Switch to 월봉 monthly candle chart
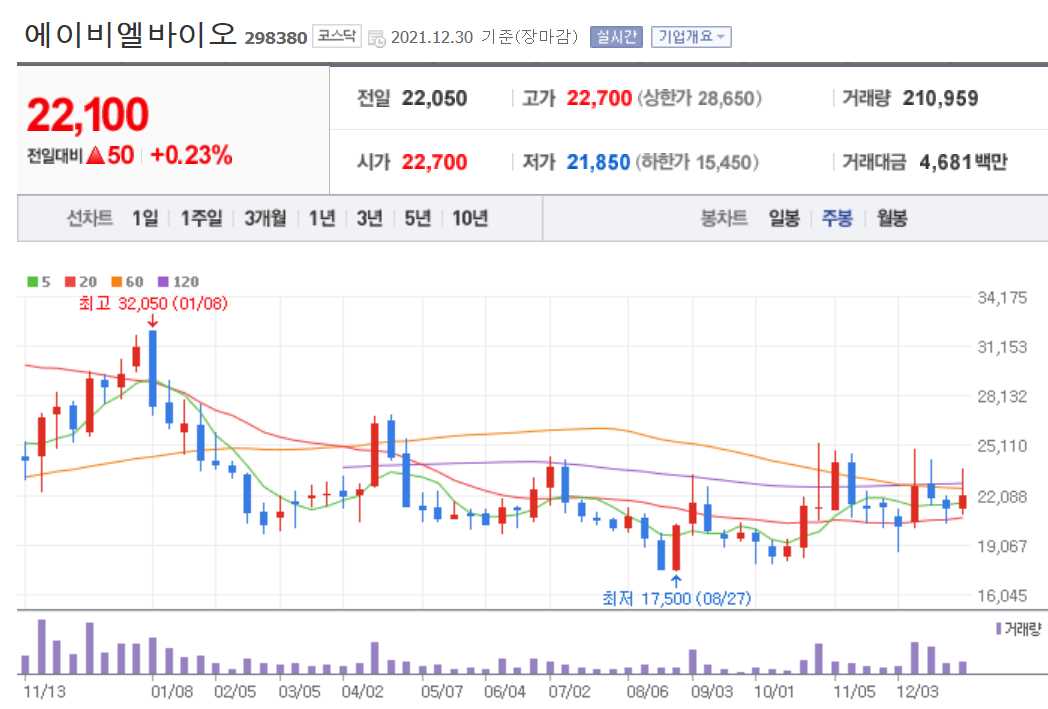Viewport: 1048px width, 709px height. 892,218
